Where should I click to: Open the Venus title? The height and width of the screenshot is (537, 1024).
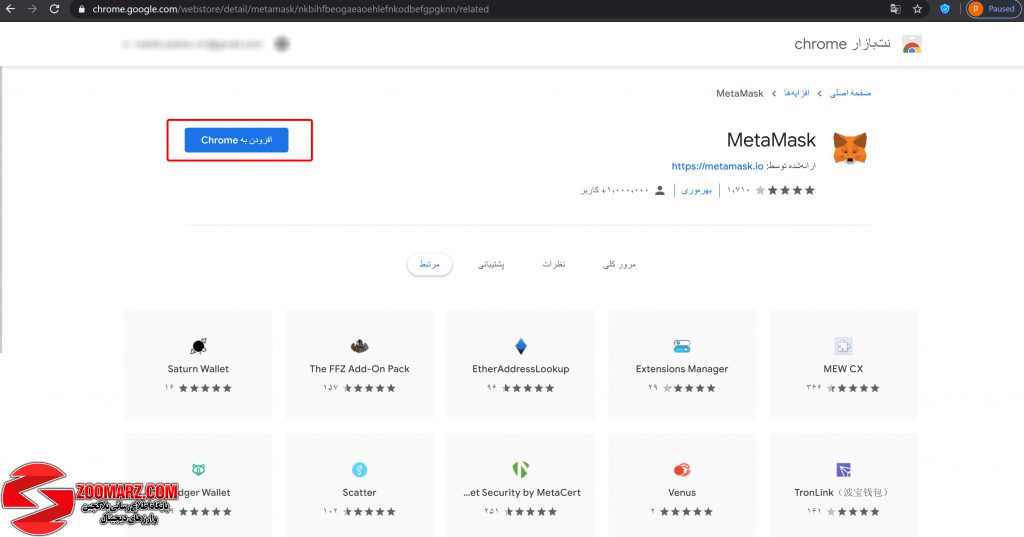point(682,492)
